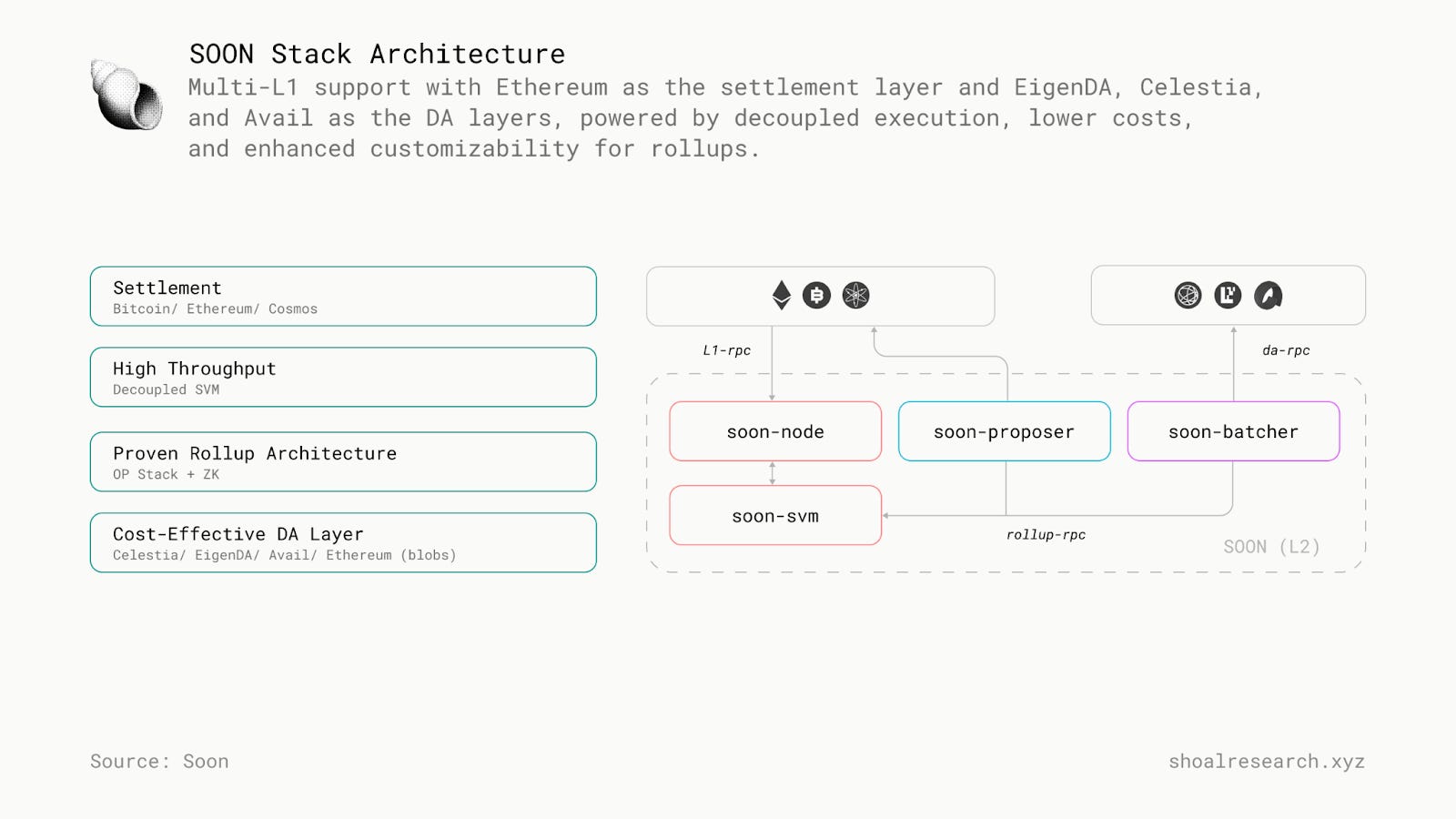Select the soon-node box

(775, 431)
